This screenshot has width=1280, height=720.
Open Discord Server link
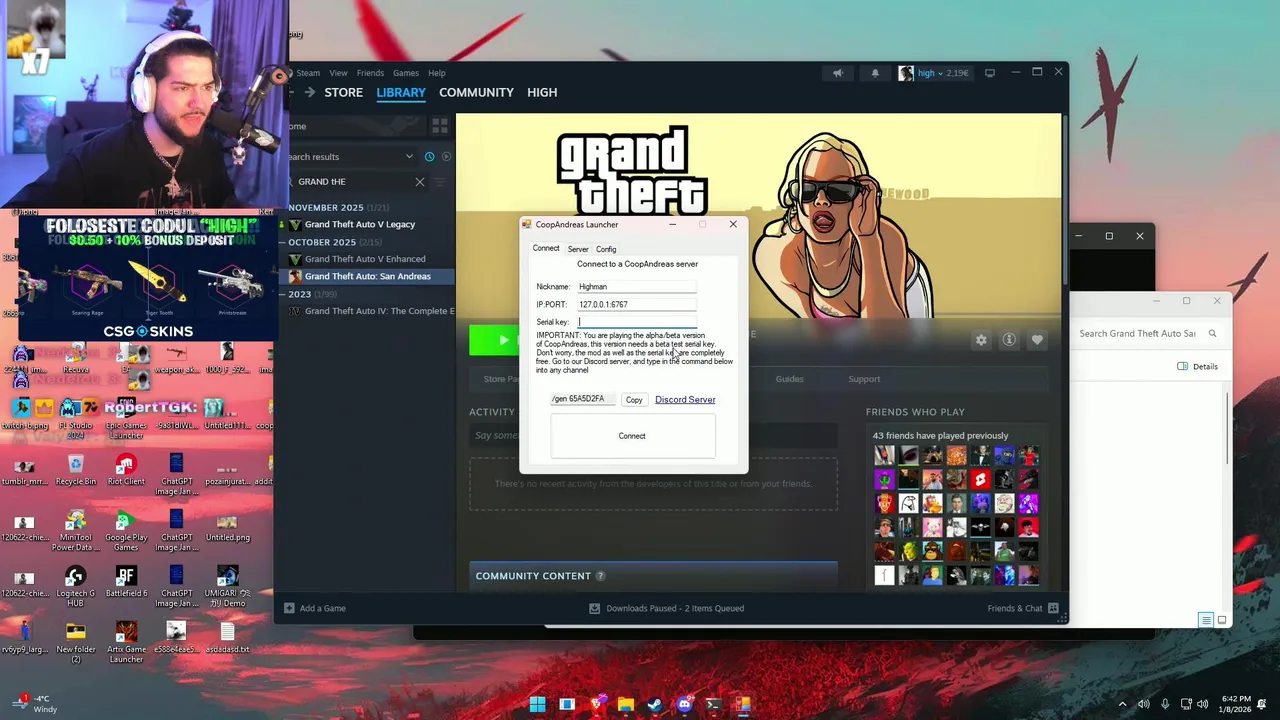(685, 400)
